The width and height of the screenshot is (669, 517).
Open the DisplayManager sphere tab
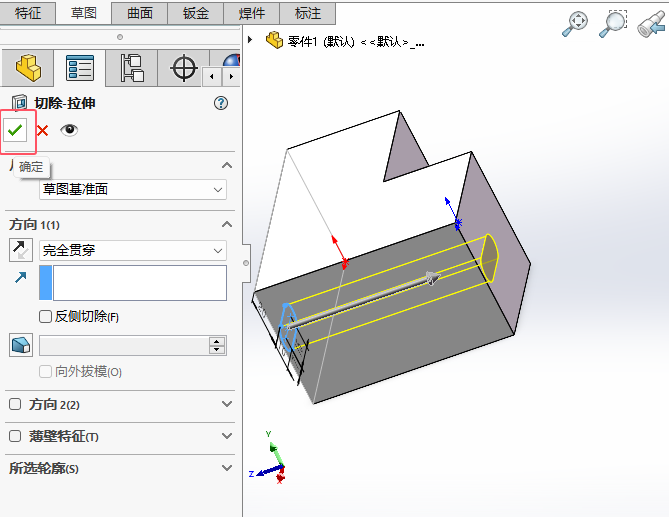coord(231,60)
